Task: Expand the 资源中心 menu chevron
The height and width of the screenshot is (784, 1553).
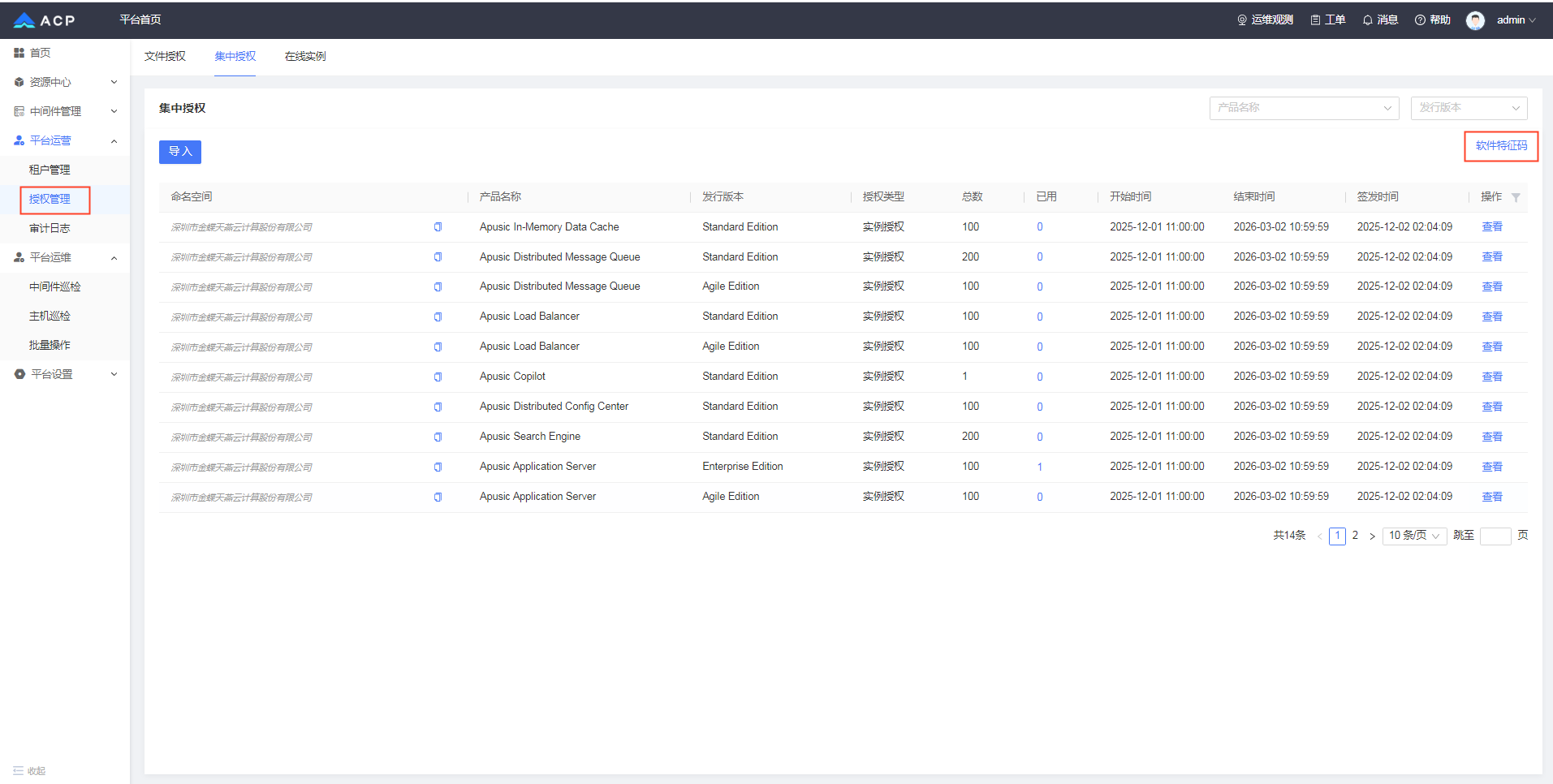Action: point(114,82)
